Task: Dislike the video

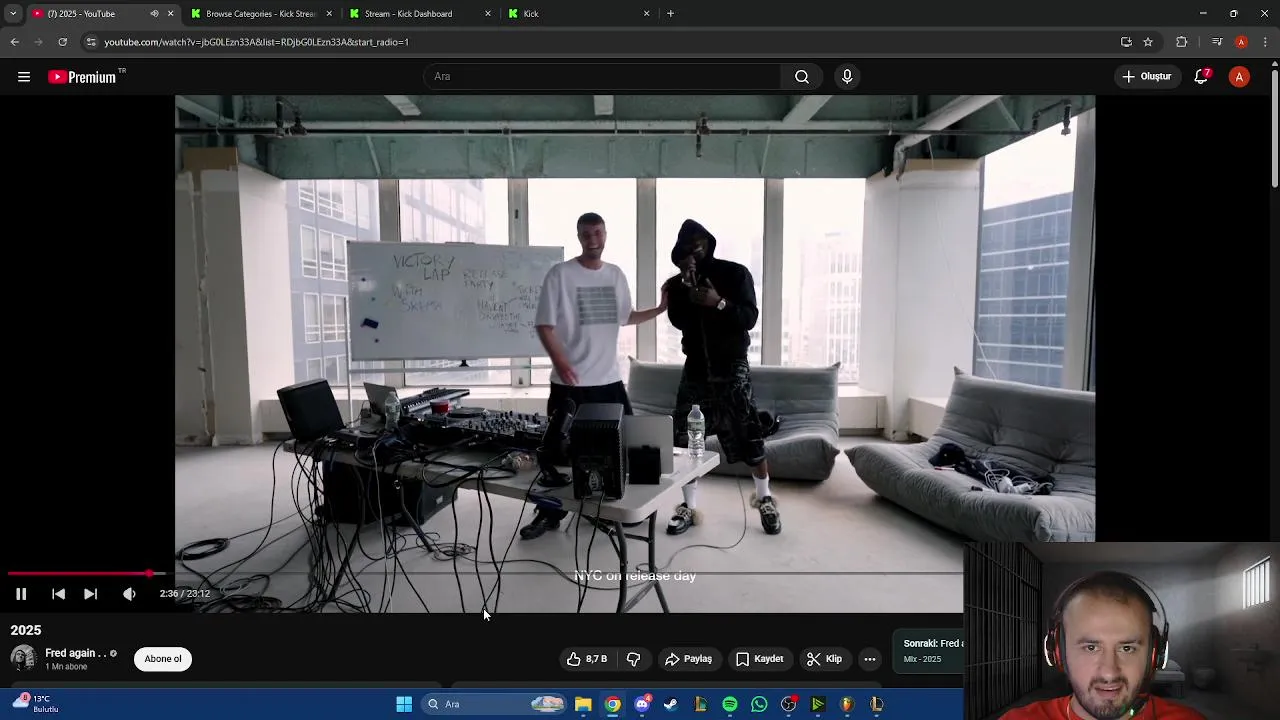Action: pyautogui.click(x=633, y=659)
